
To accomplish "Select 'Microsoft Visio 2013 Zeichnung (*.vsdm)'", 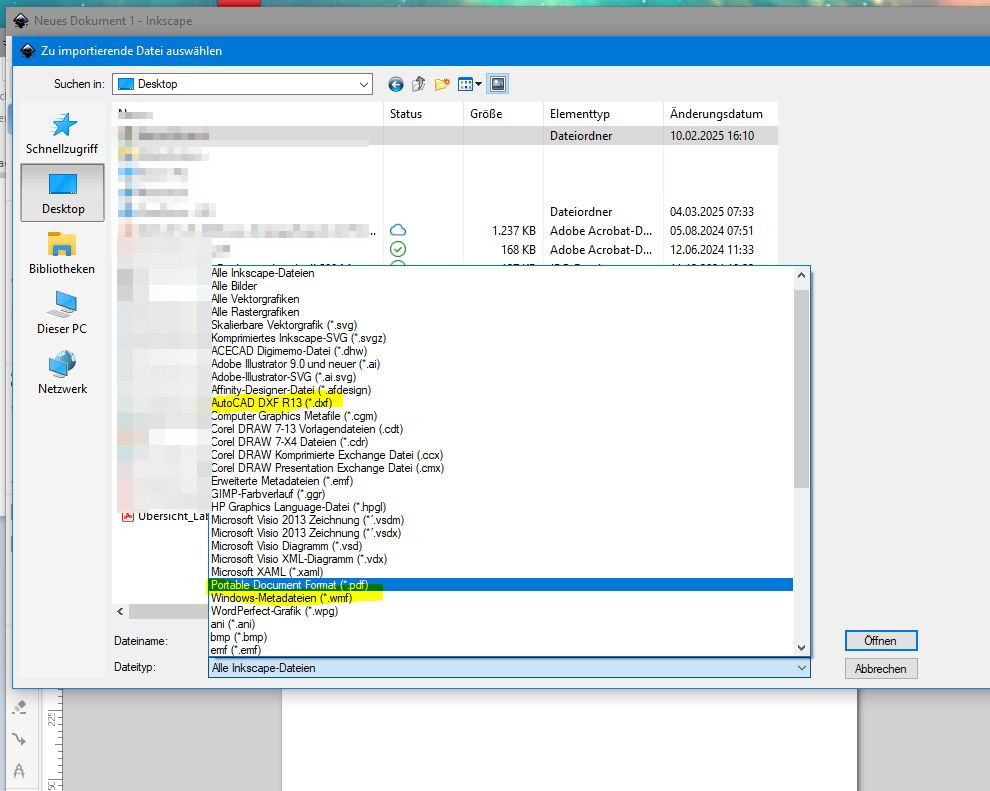I will tap(307, 520).
